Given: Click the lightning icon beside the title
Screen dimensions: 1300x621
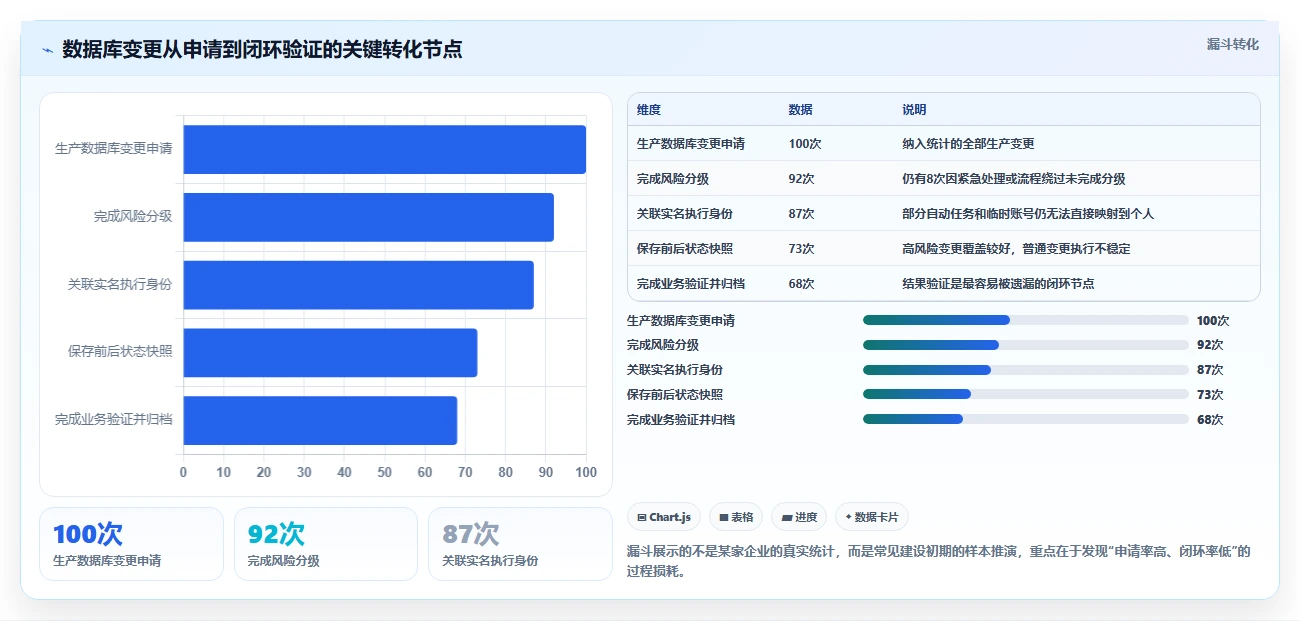Looking at the screenshot, I should (x=47, y=50).
